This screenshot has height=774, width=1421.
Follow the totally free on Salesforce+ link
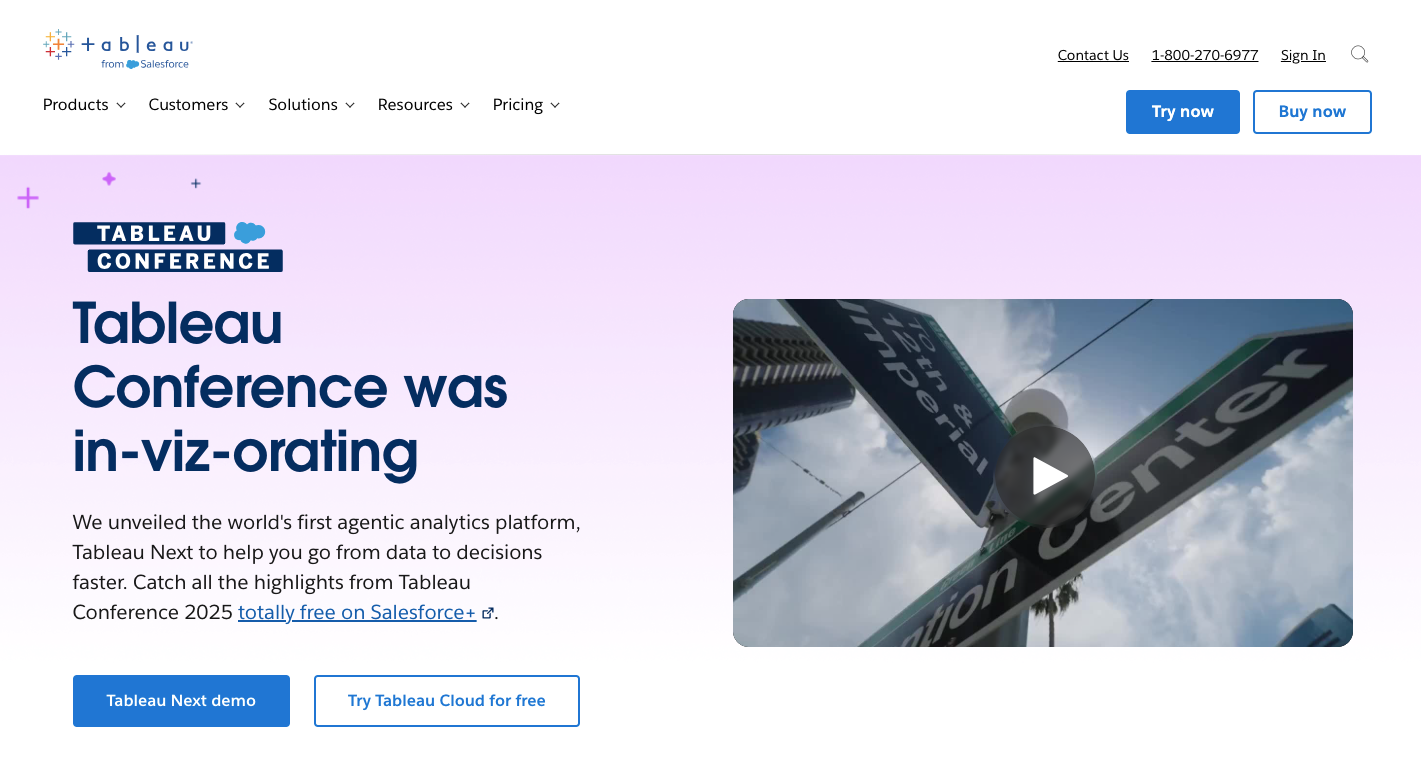pyautogui.click(x=357, y=612)
